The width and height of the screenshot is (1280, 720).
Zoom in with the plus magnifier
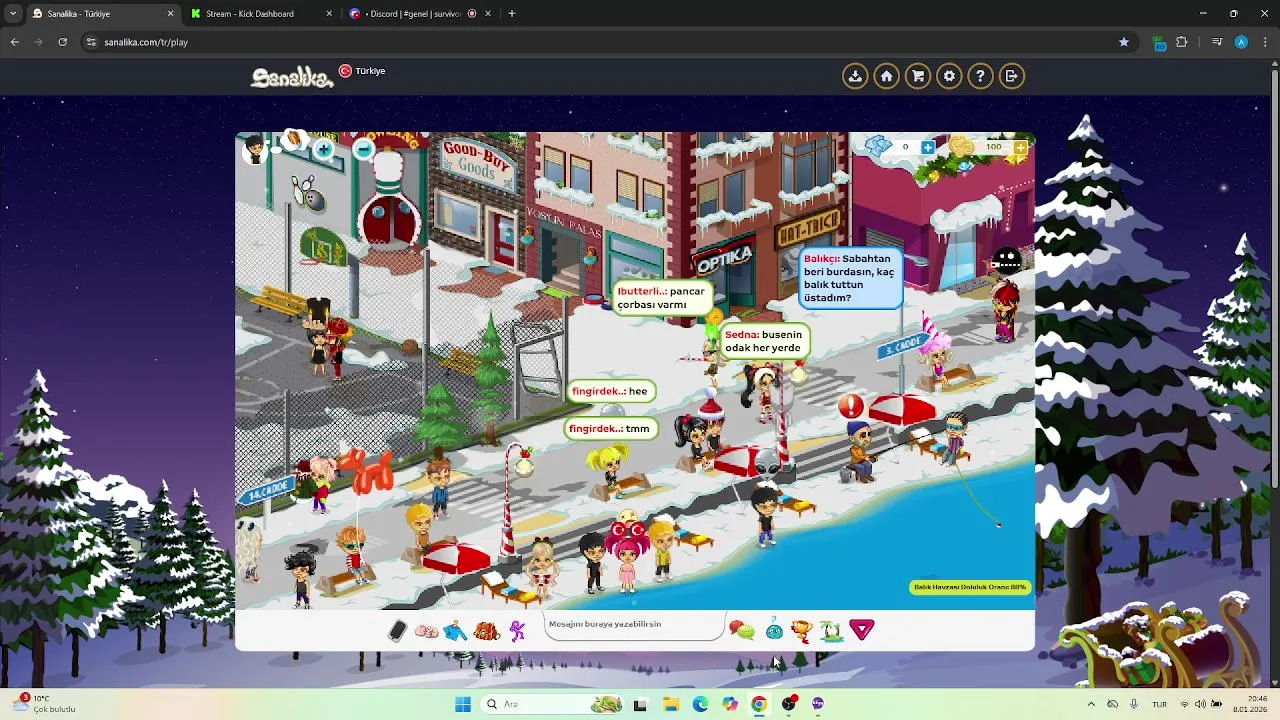(x=323, y=150)
